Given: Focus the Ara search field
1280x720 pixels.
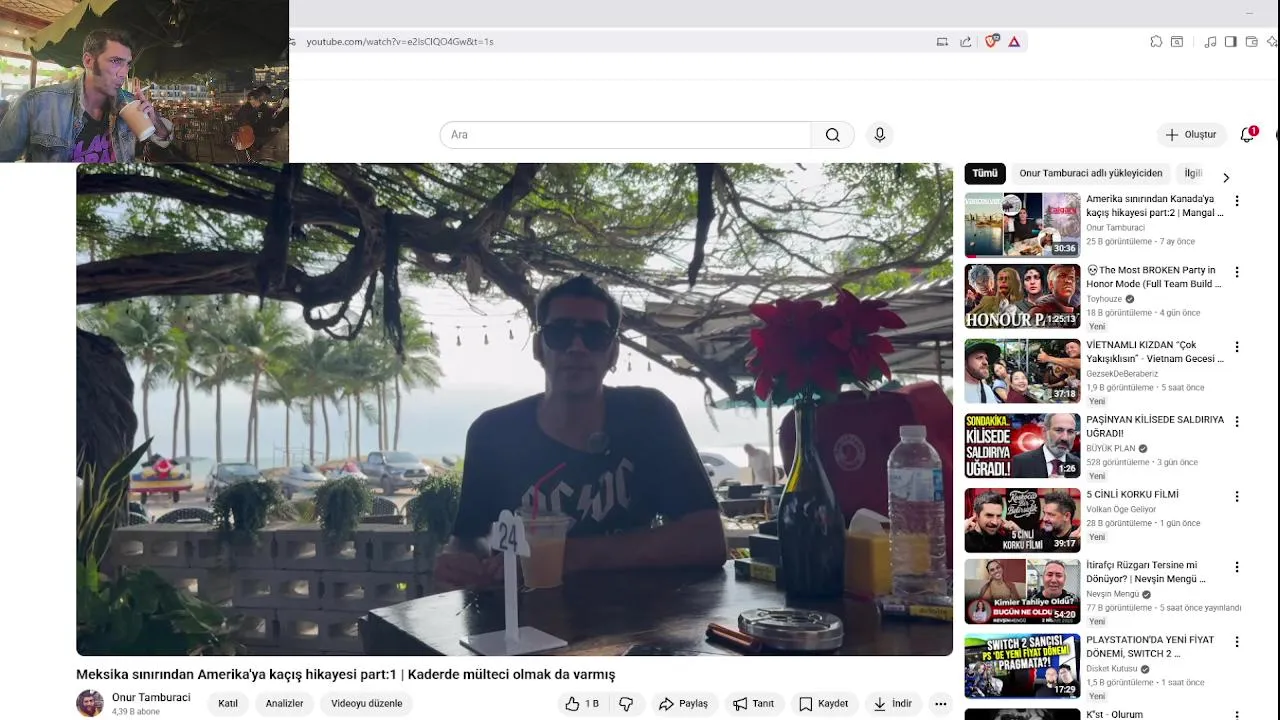Looking at the screenshot, I should pos(626,135).
